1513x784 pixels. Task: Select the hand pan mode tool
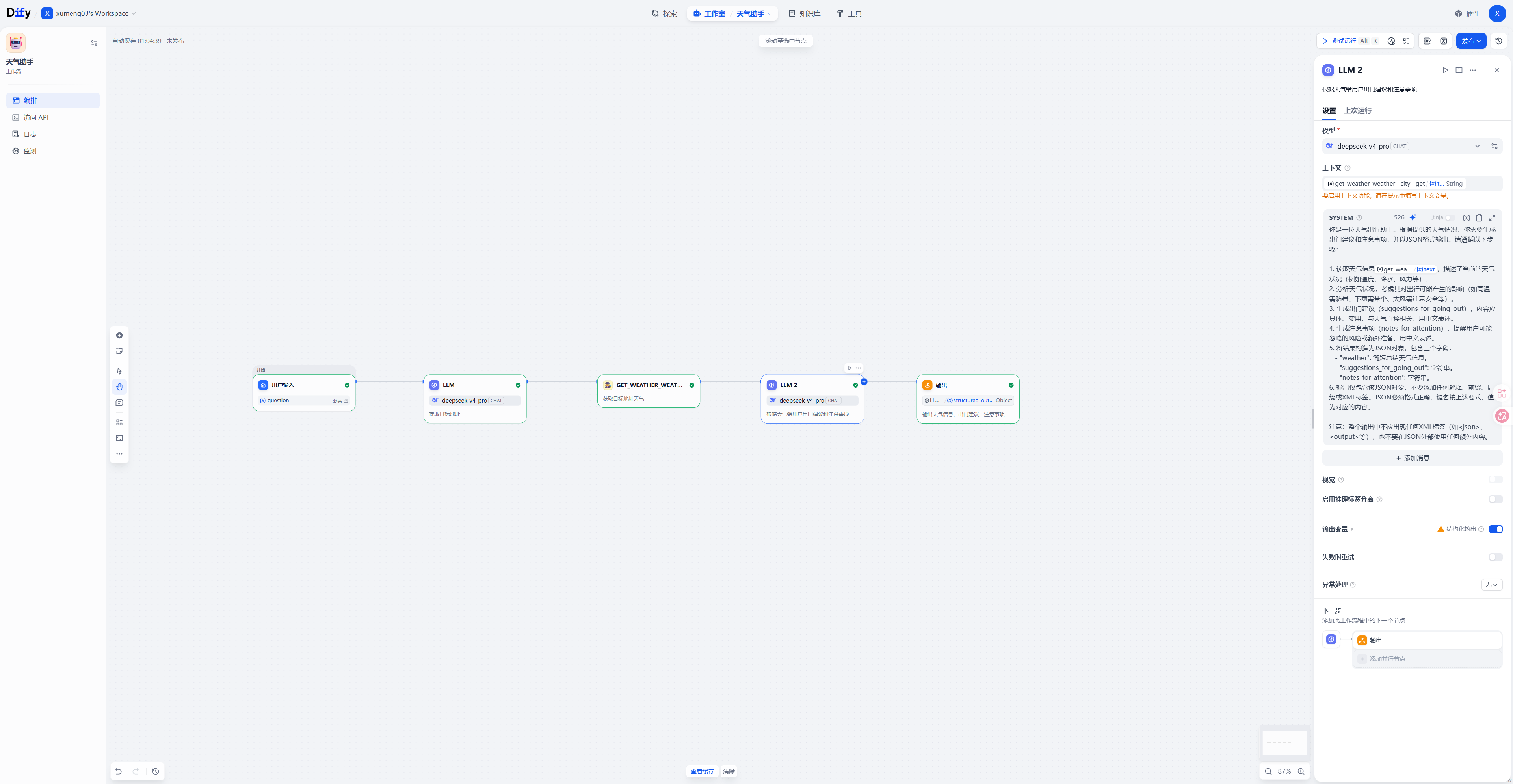pos(119,387)
